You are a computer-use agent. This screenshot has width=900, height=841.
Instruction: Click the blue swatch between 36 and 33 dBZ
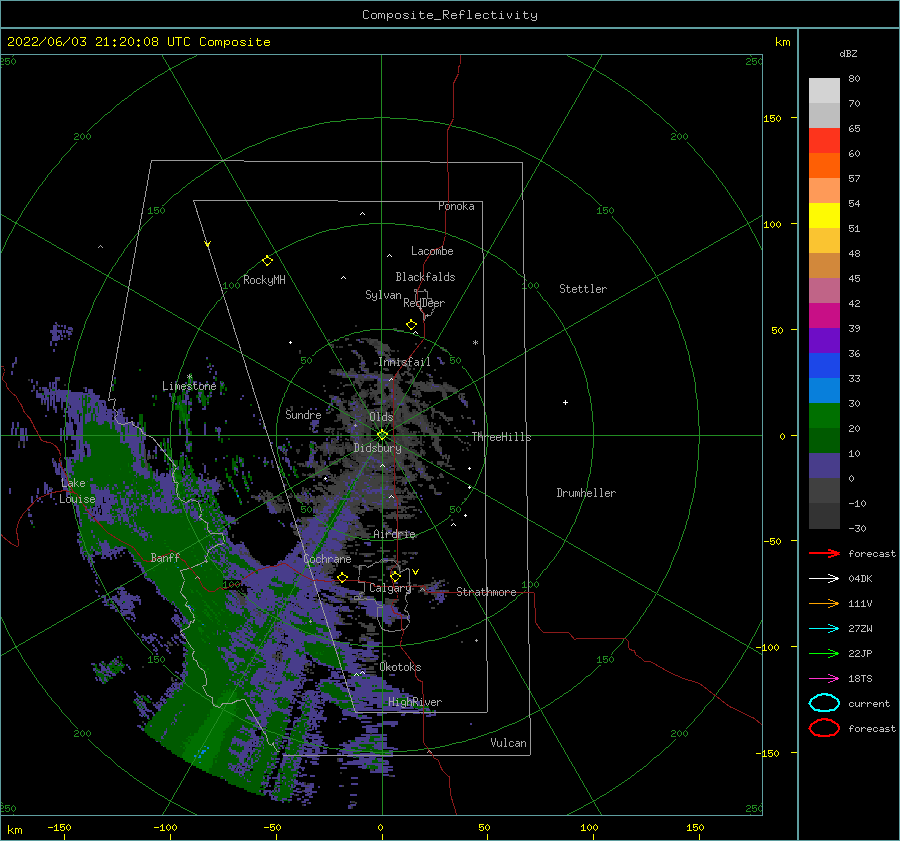click(824, 366)
